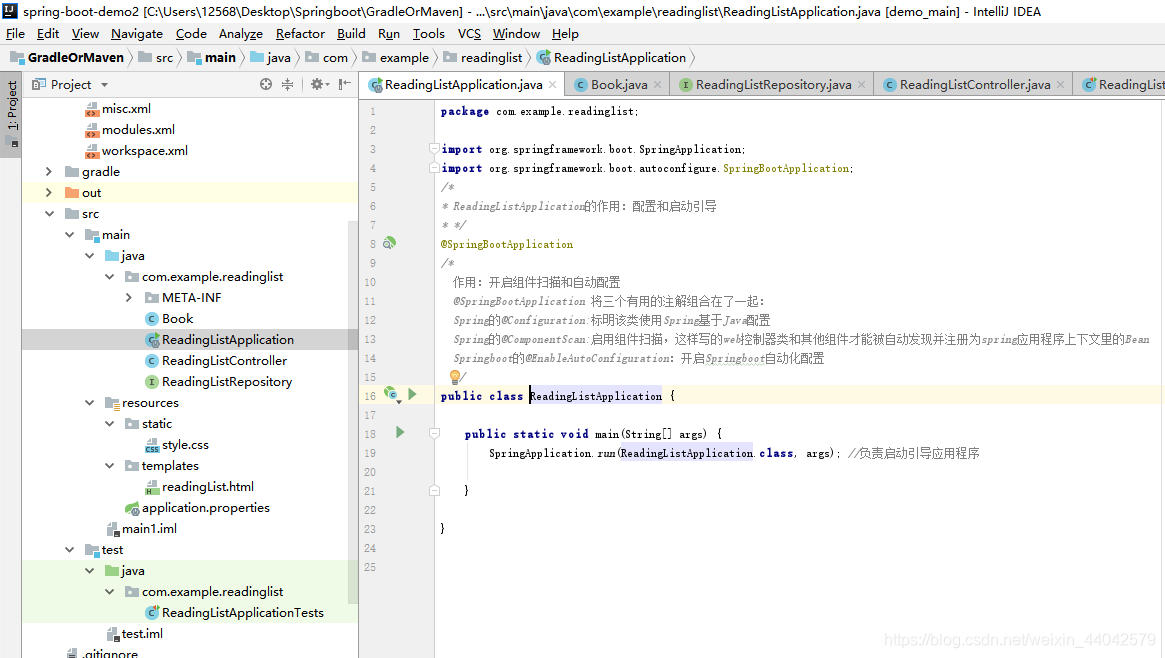Click the Project tree vertical scrollbar

click(353, 411)
